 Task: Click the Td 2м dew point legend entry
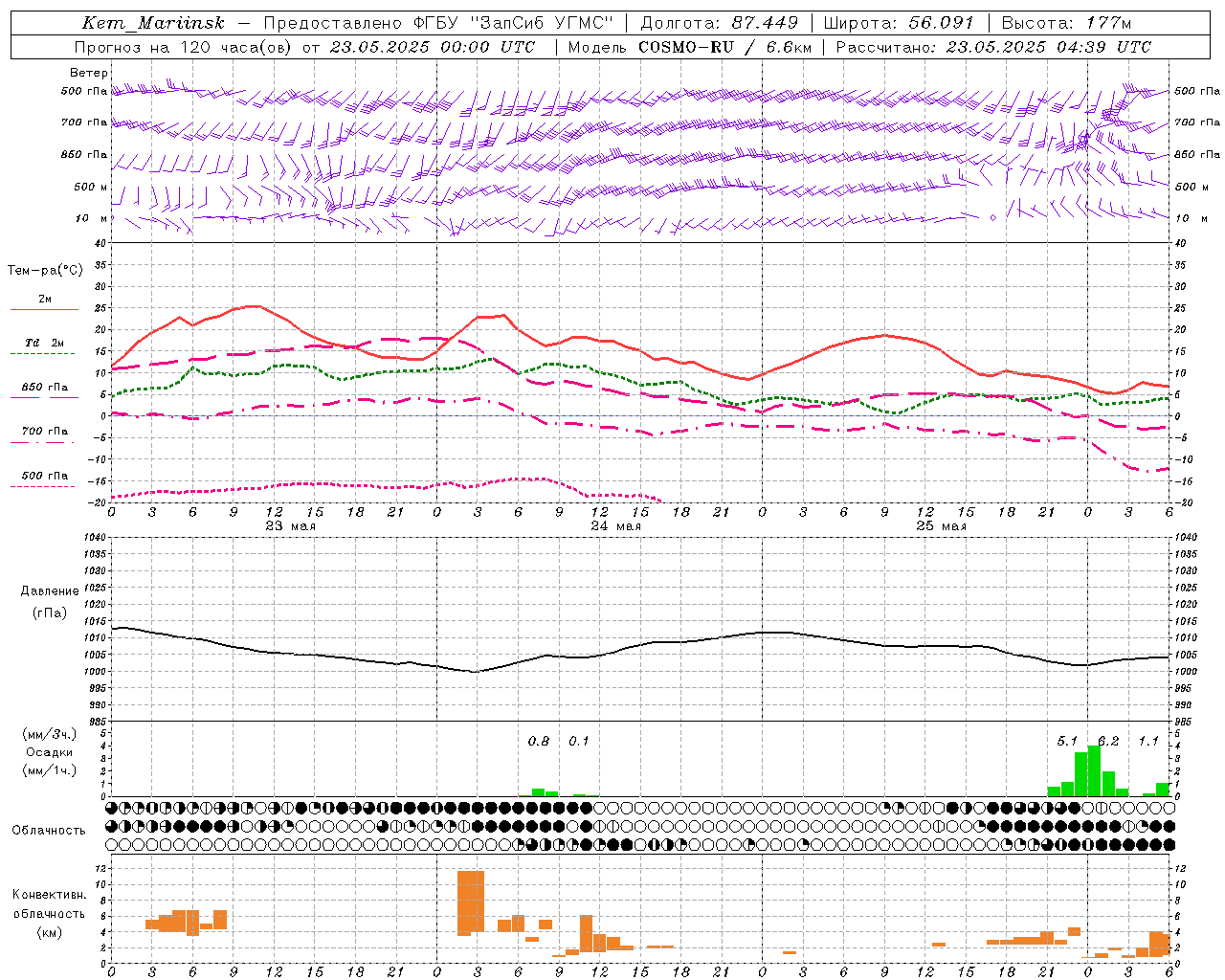45,343
